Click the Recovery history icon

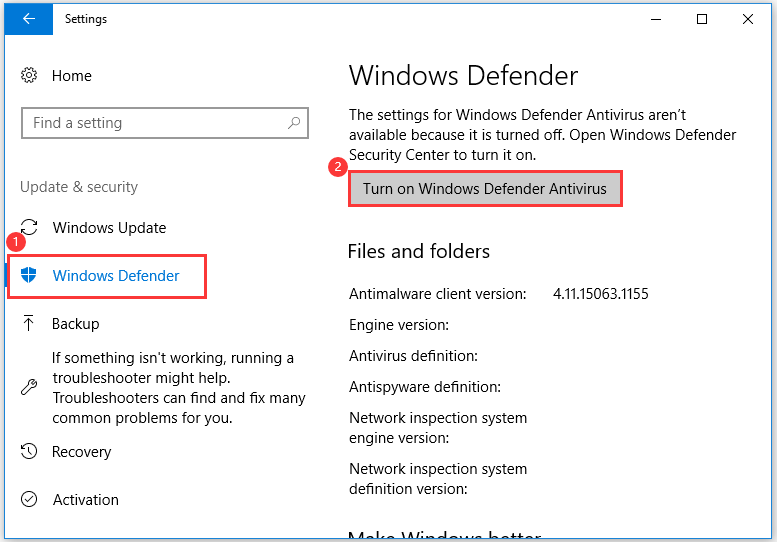pyautogui.click(x=29, y=451)
